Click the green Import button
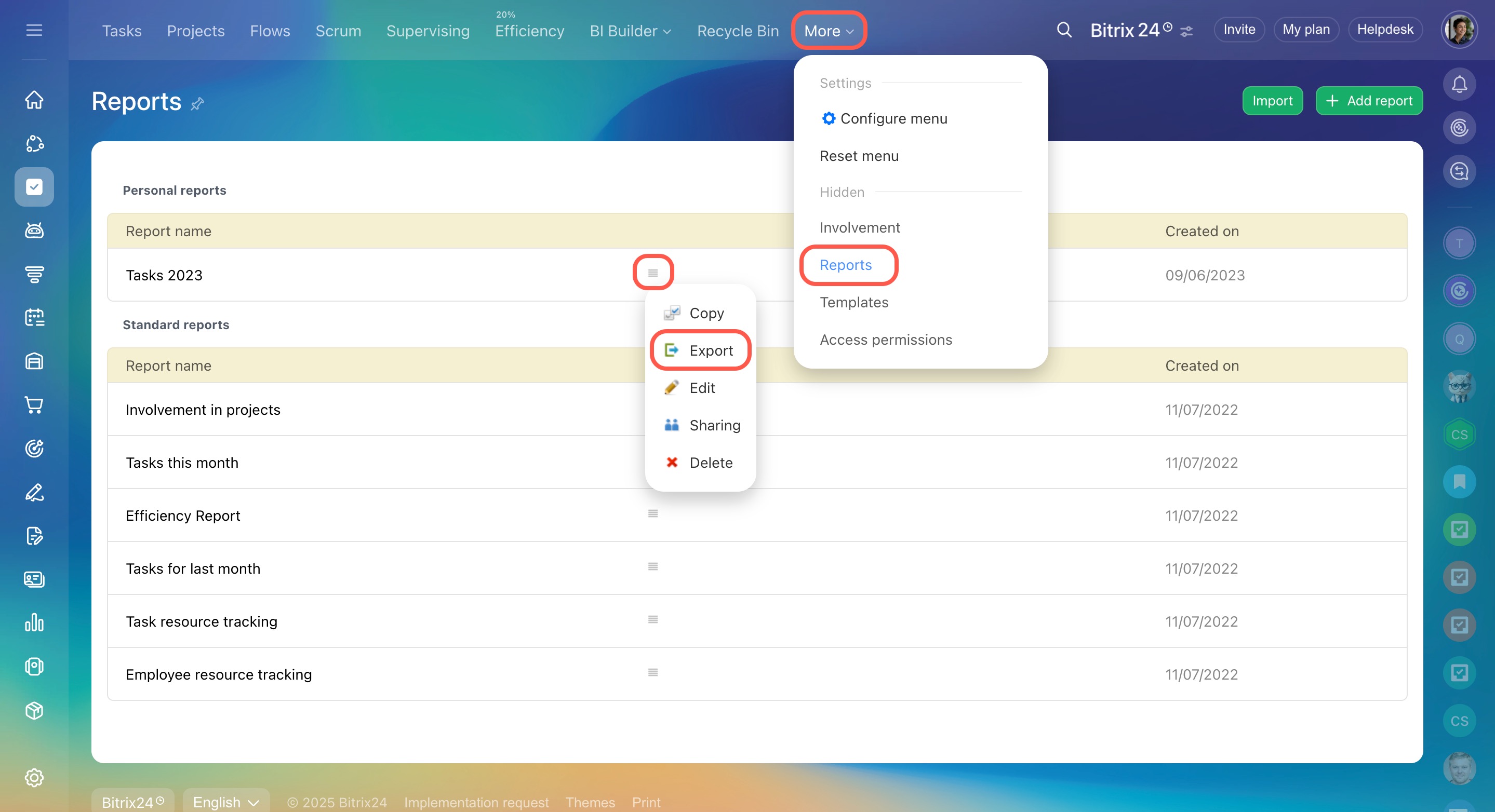1495x812 pixels. click(1272, 101)
